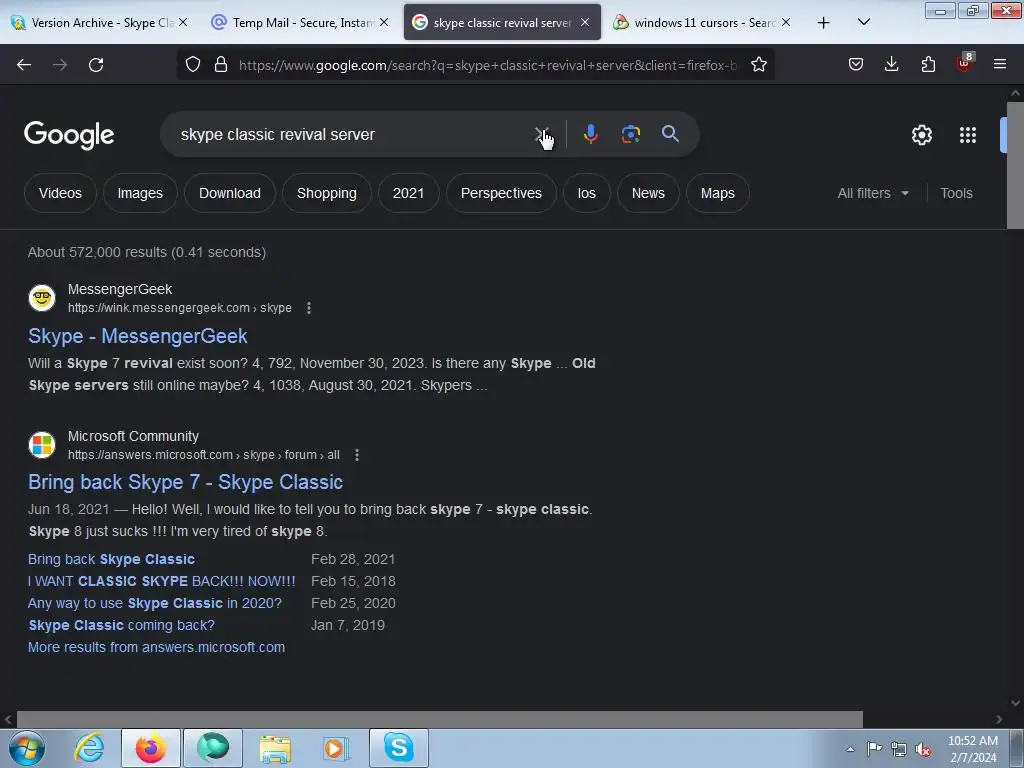Click the Firefox taskbar icon
The width and height of the screenshot is (1024, 768).
point(151,748)
